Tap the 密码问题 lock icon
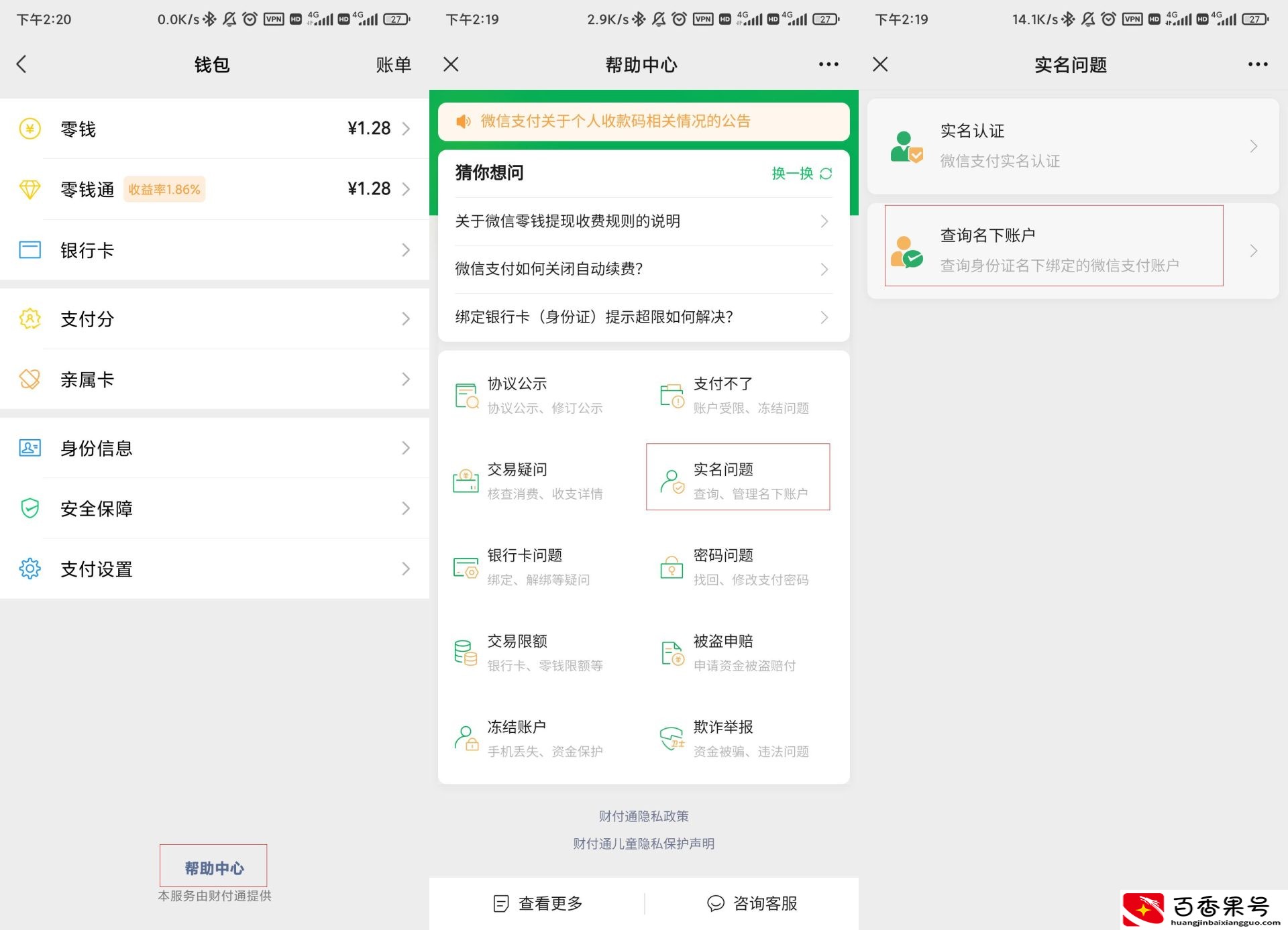The width and height of the screenshot is (1288, 930). pyautogui.click(x=672, y=567)
